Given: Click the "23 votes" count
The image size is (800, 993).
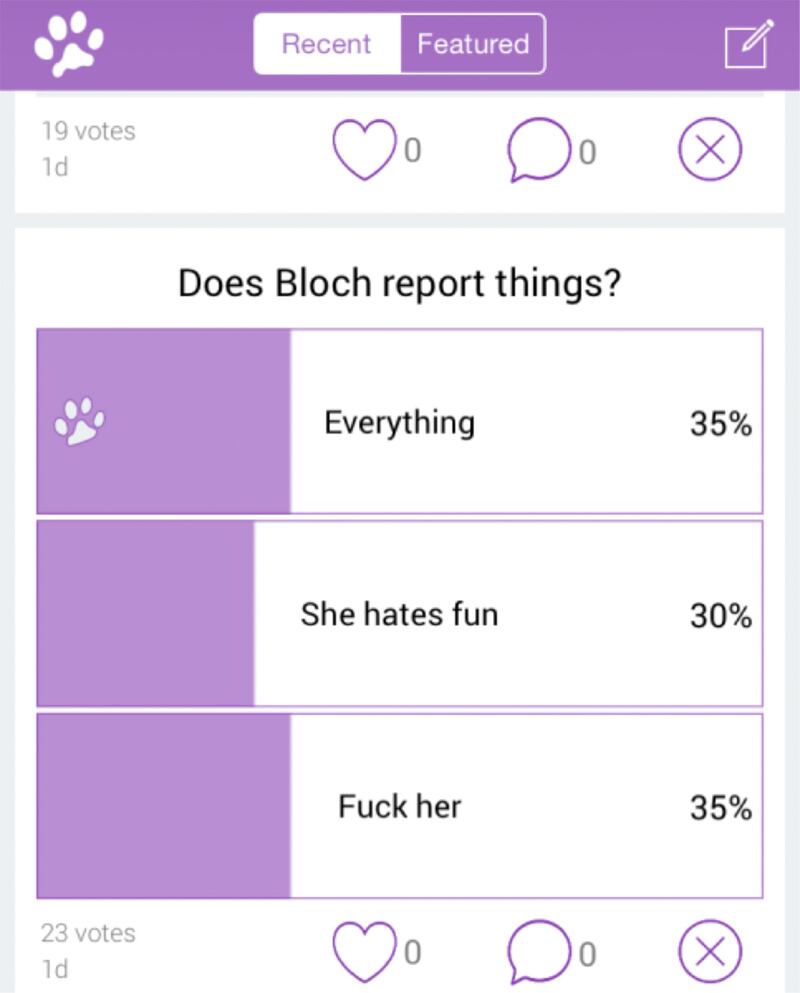Looking at the screenshot, I should coord(88,933).
